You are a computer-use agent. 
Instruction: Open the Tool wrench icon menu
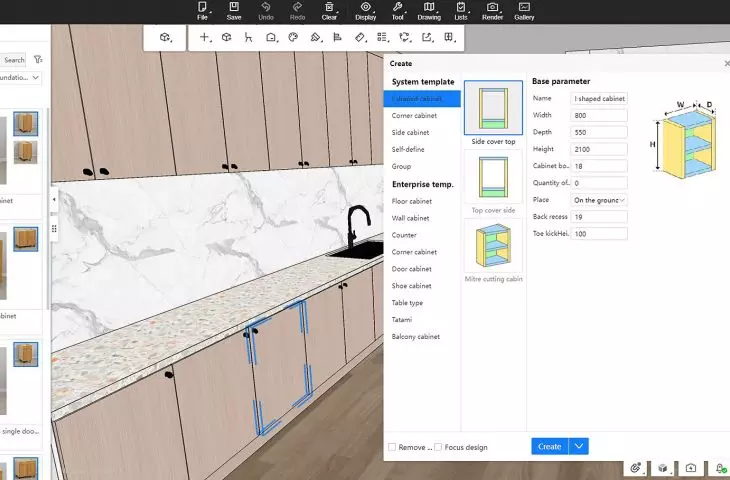click(x=397, y=7)
